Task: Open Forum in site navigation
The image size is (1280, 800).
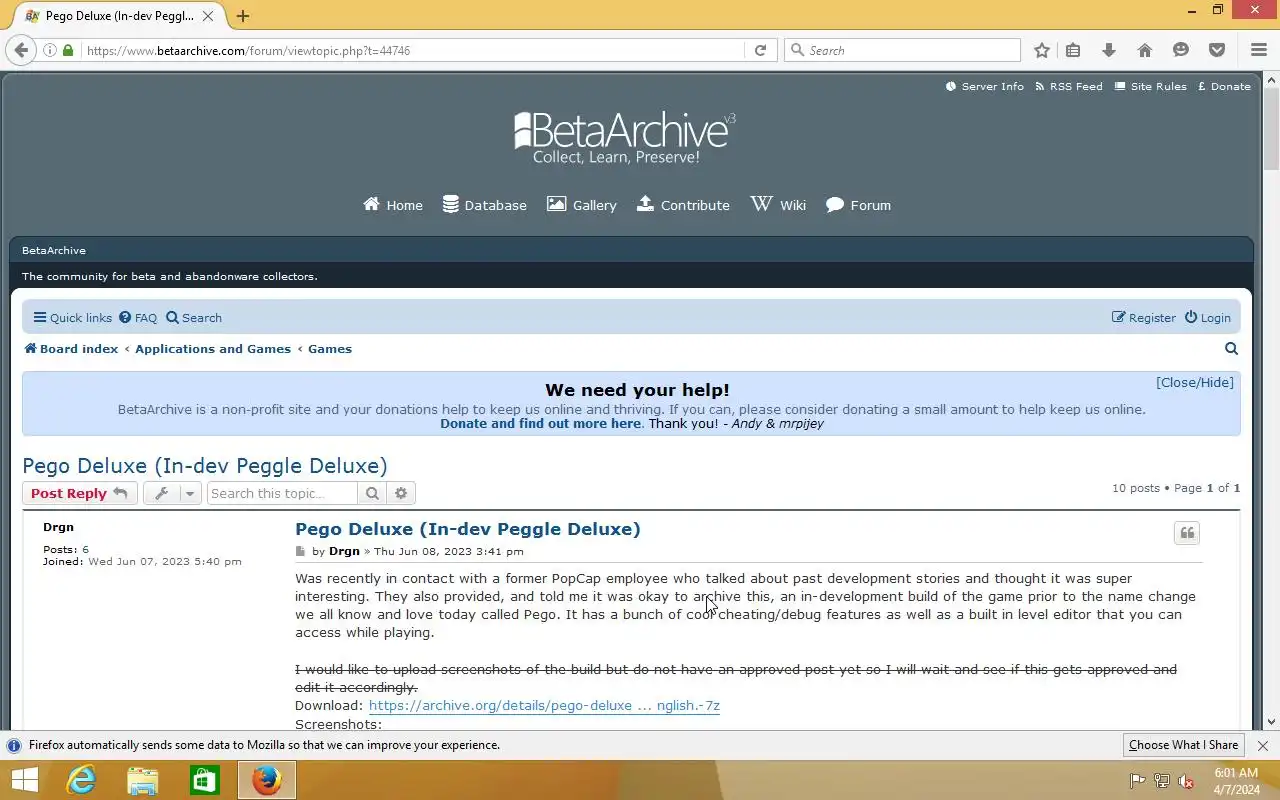Action: tap(858, 205)
